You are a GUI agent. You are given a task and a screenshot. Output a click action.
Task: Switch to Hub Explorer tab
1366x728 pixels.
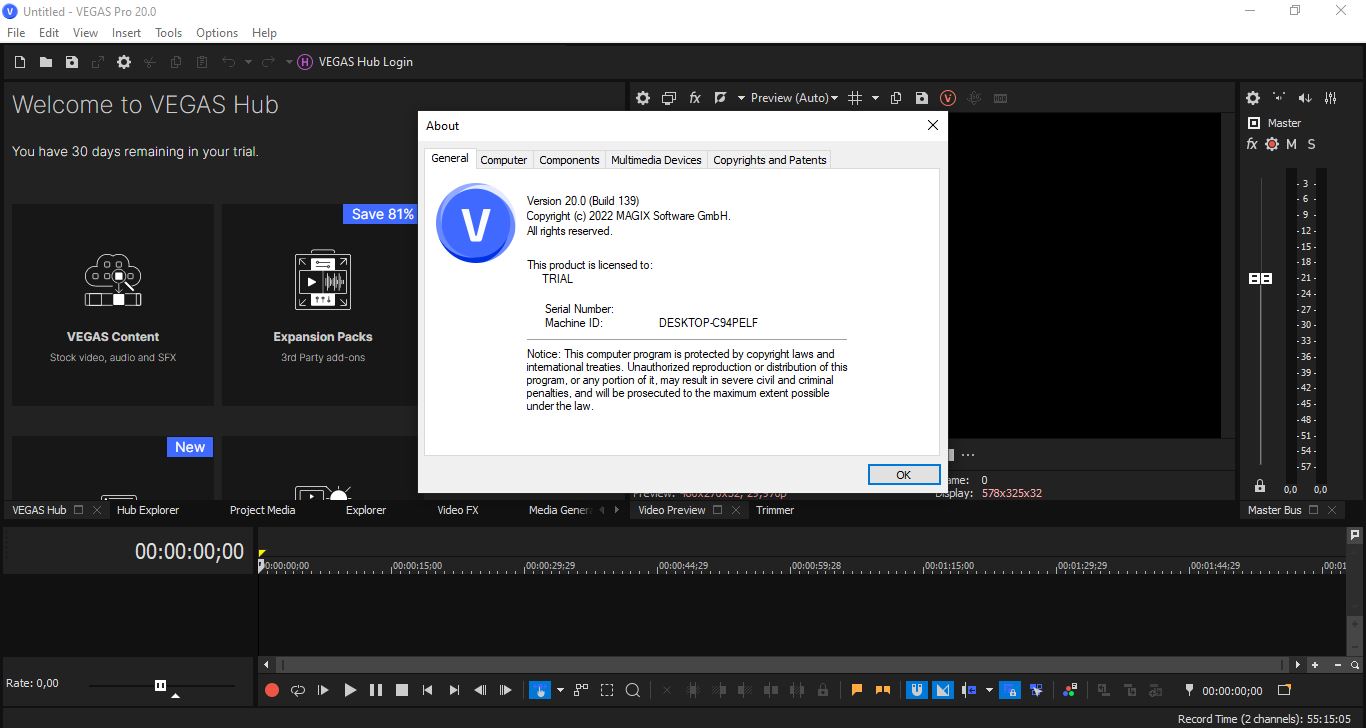148,510
